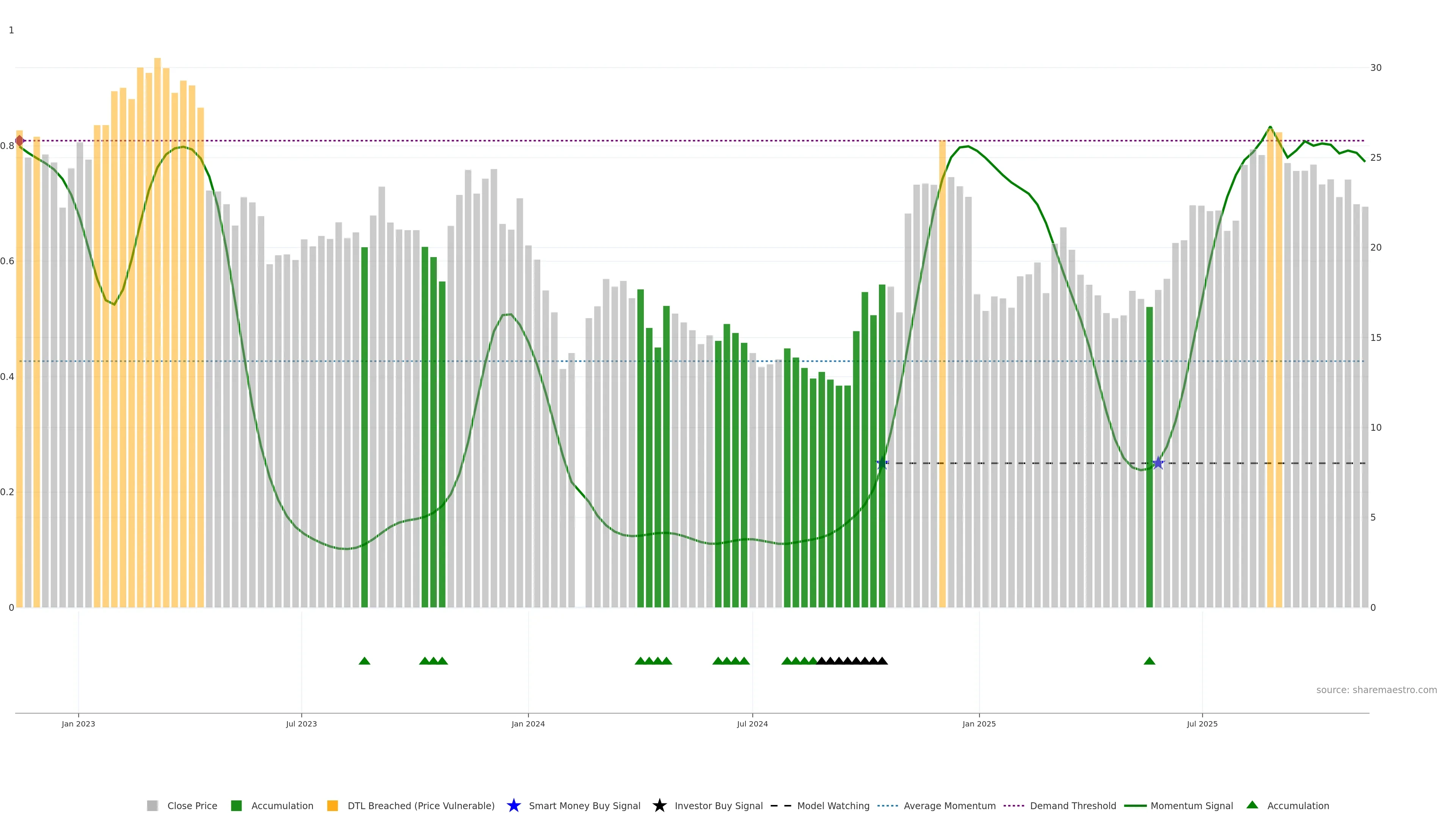Click the Jan 2023 axis label
1456x819 pixels.
click(78, 723)
